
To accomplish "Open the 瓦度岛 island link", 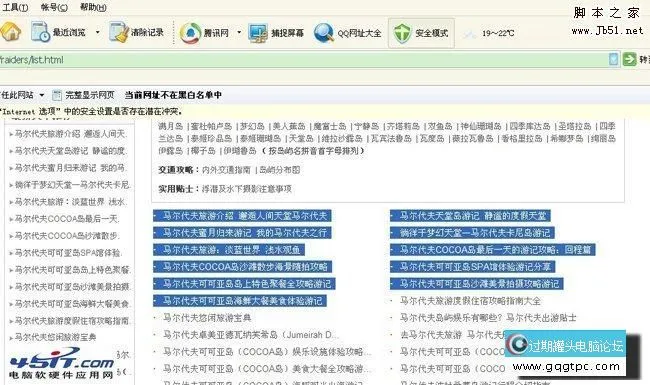I will click(432, 138).
